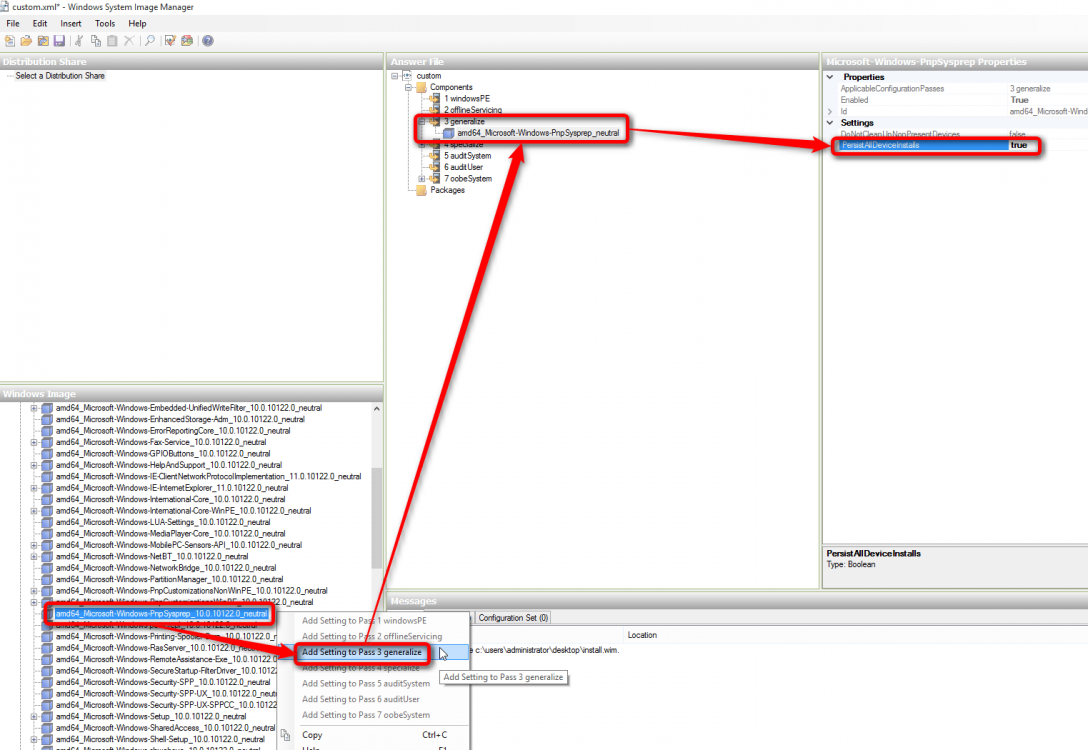
Task: Expand the Embedded-UnifiedWriteFilter component in Windows Image
Action: [33, 408]
